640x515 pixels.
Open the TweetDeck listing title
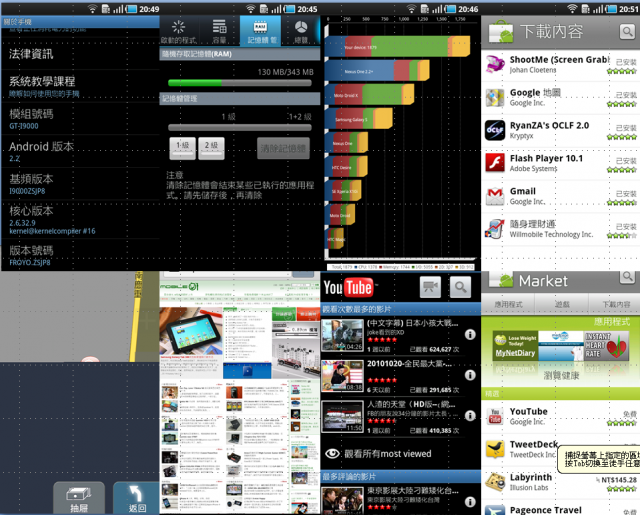[534, 444]
